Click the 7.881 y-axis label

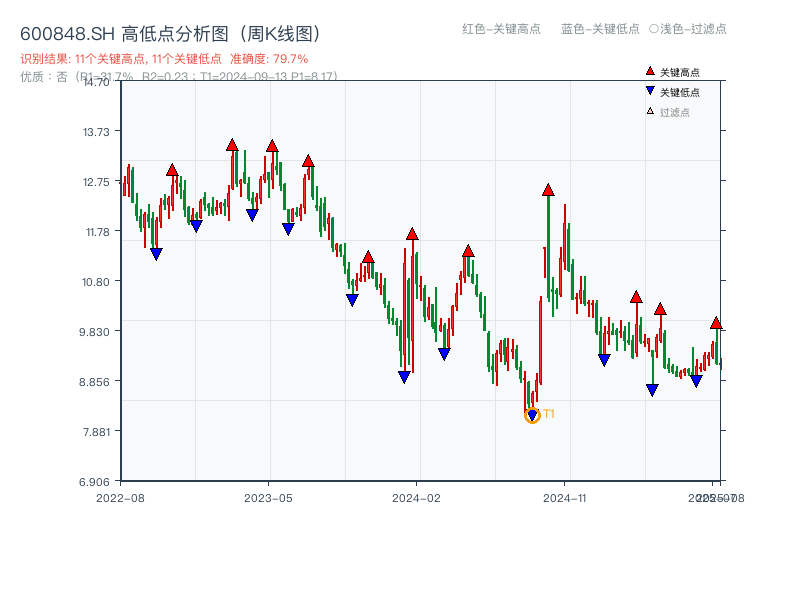[x=95, y=432]
